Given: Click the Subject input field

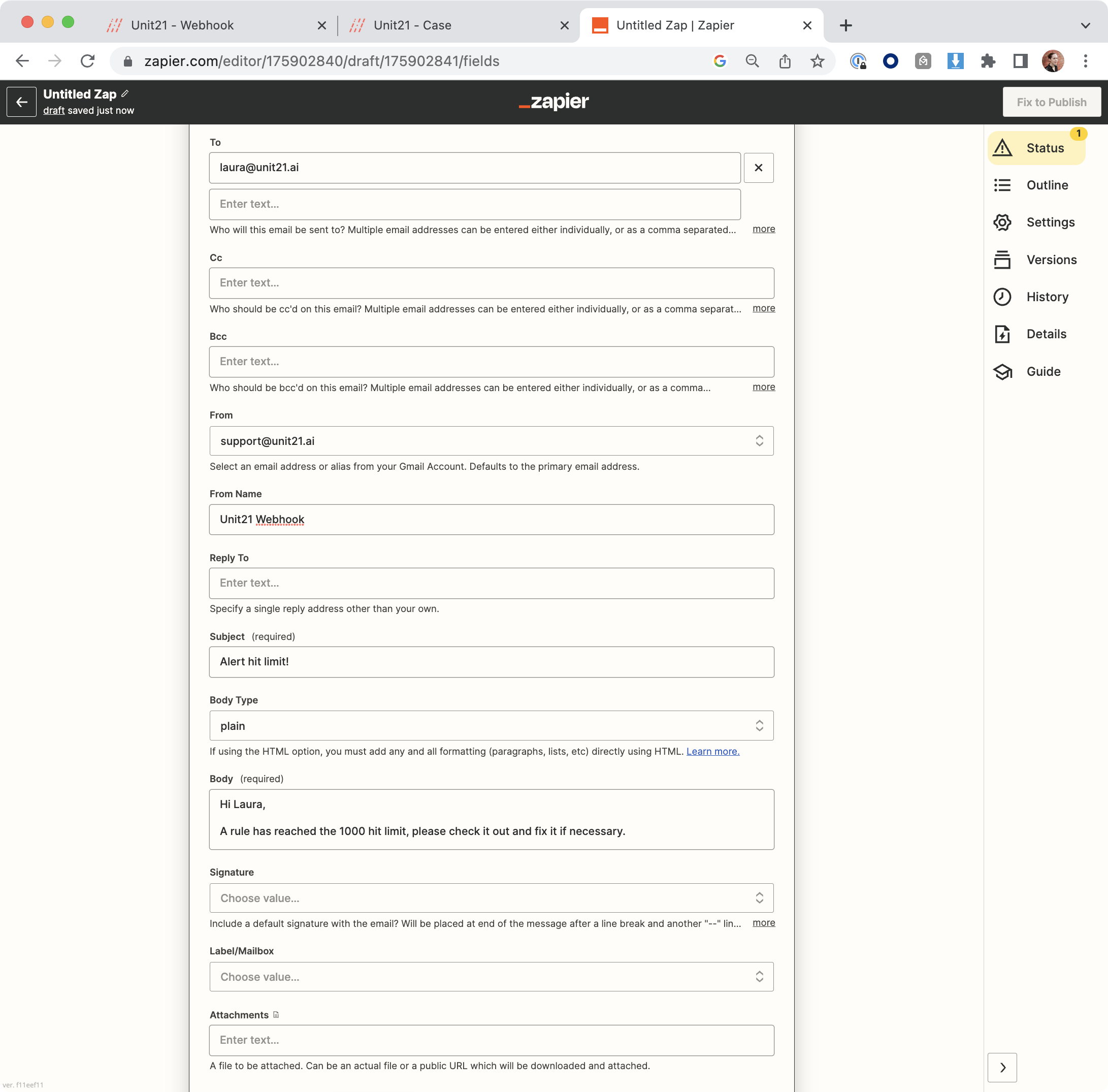Looking at the screenshot, I should pos(491,662).
